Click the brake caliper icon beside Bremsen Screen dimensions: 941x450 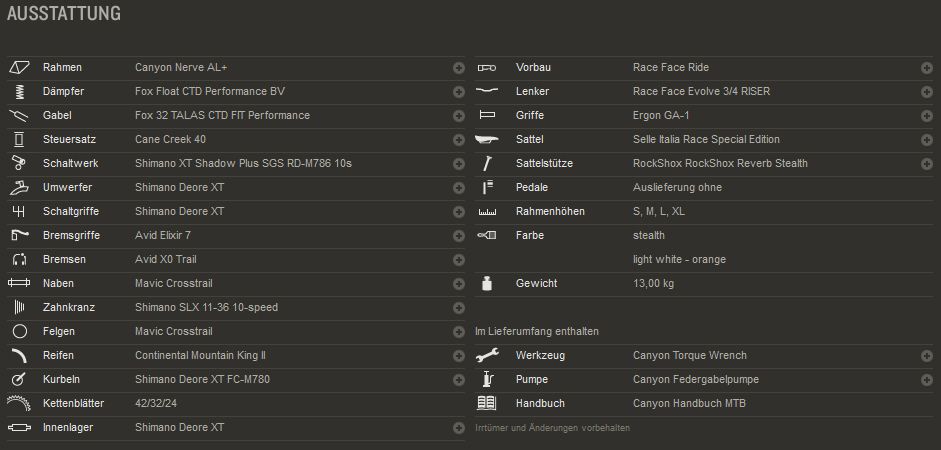click(x=19, y=259)
